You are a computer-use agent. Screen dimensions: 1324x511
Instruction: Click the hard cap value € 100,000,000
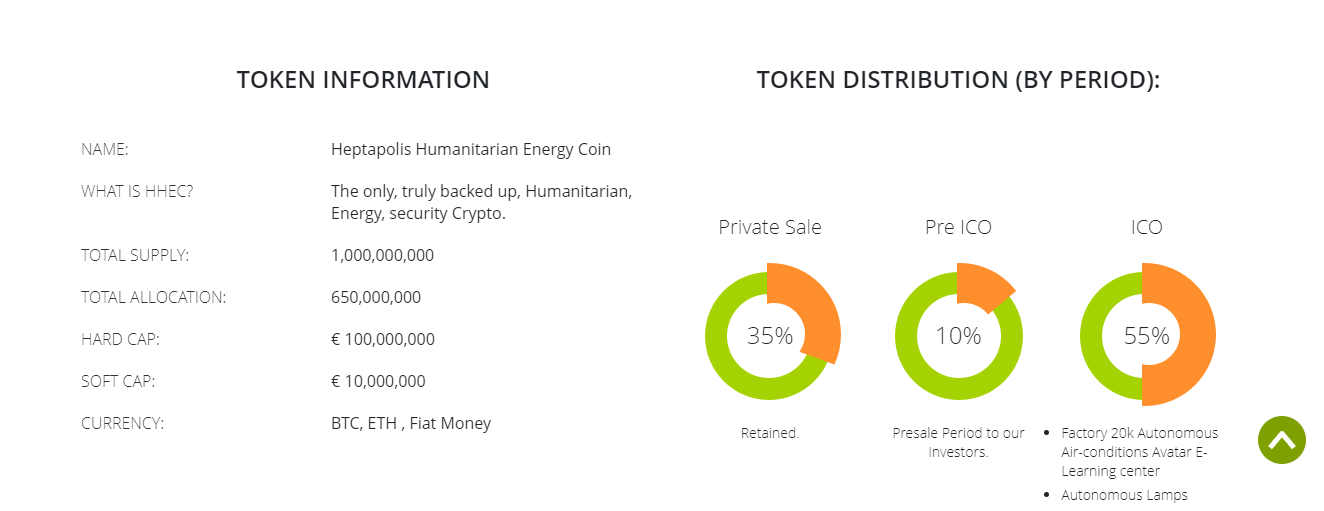pos(383,339)
